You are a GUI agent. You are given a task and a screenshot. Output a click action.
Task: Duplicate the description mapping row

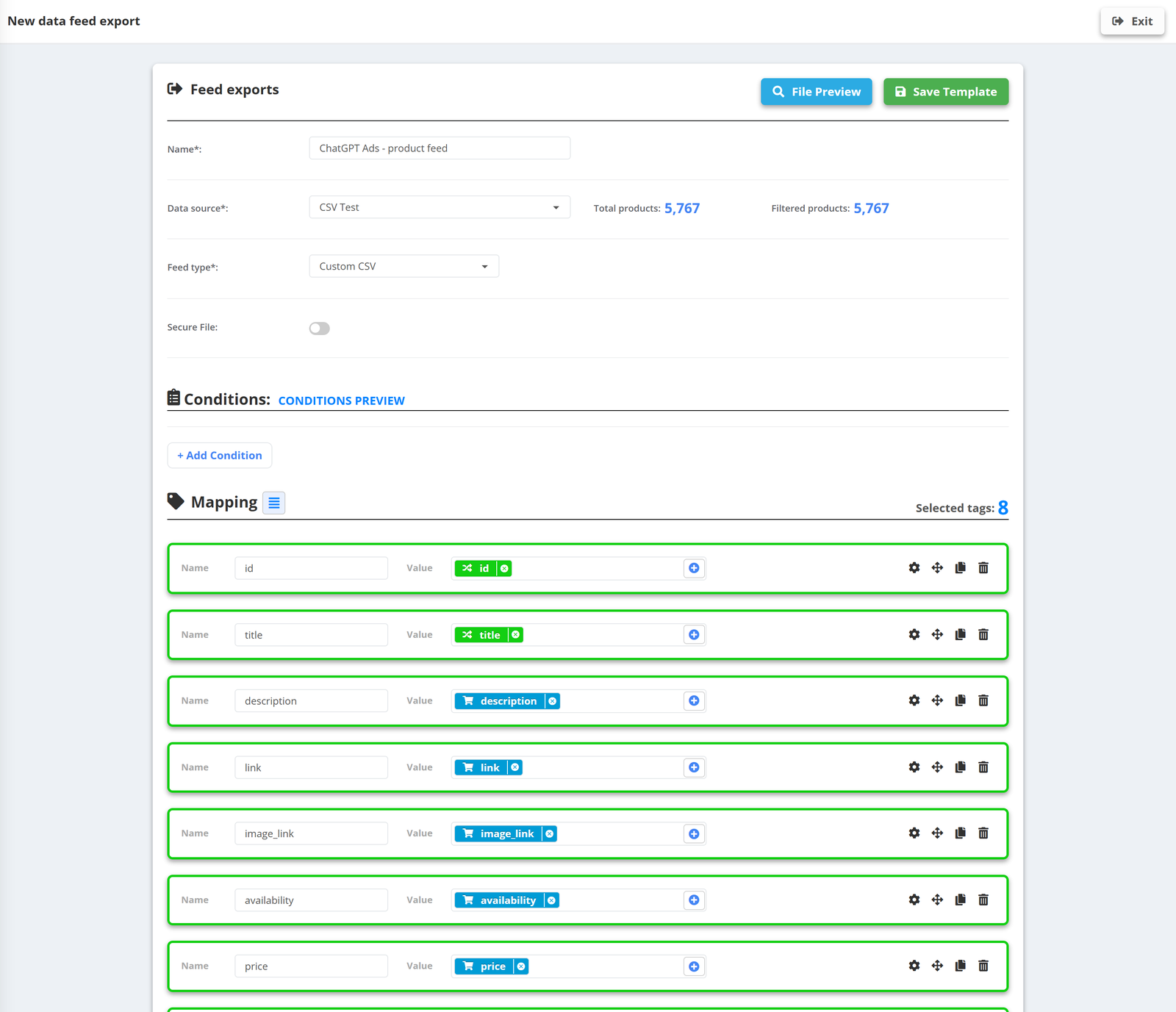[960, 700]
